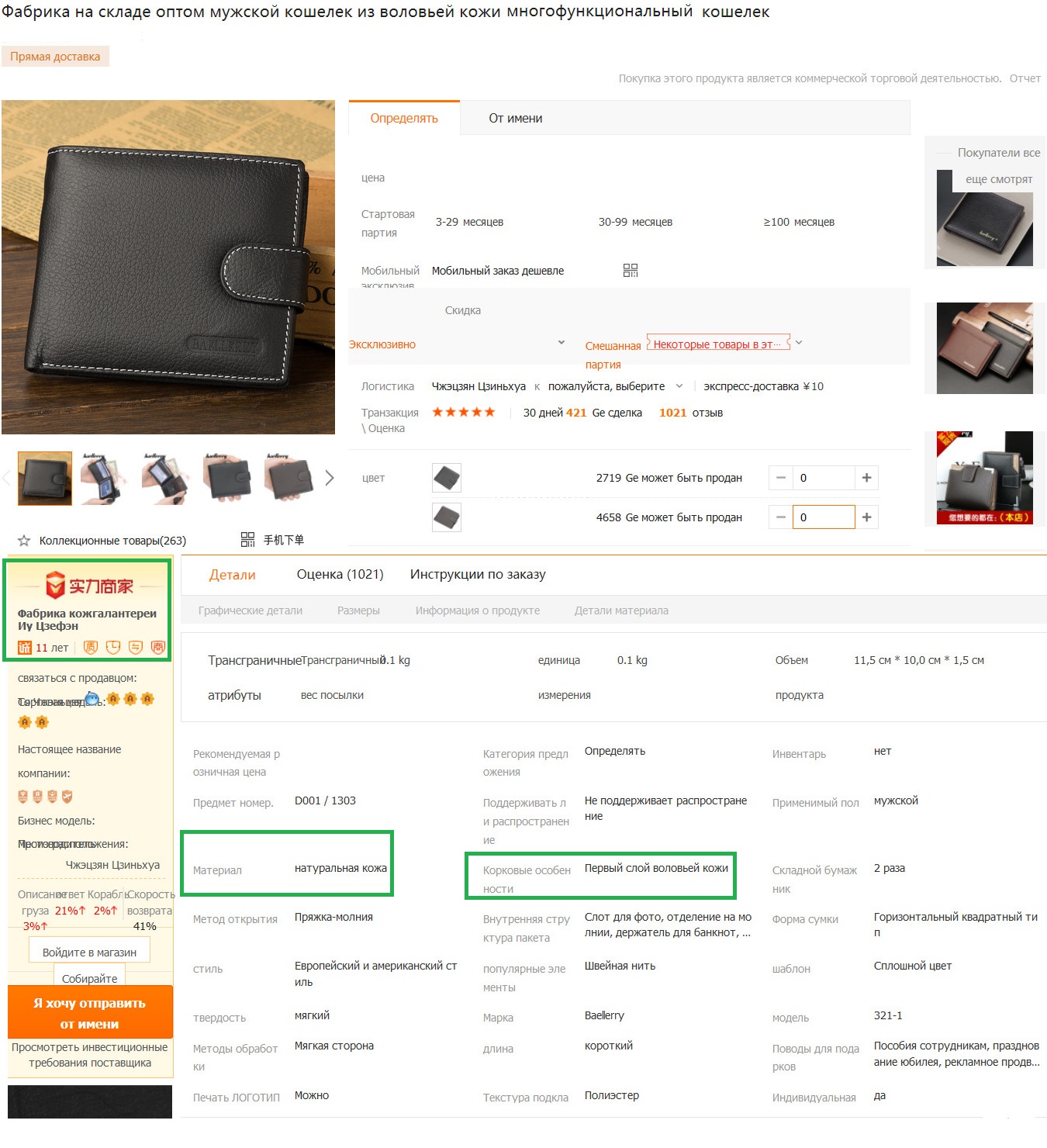Select the second wallet color swatch
The width and height of the screenshot is (1047, 1148).
pyautogui.click(x=446, y=517)
